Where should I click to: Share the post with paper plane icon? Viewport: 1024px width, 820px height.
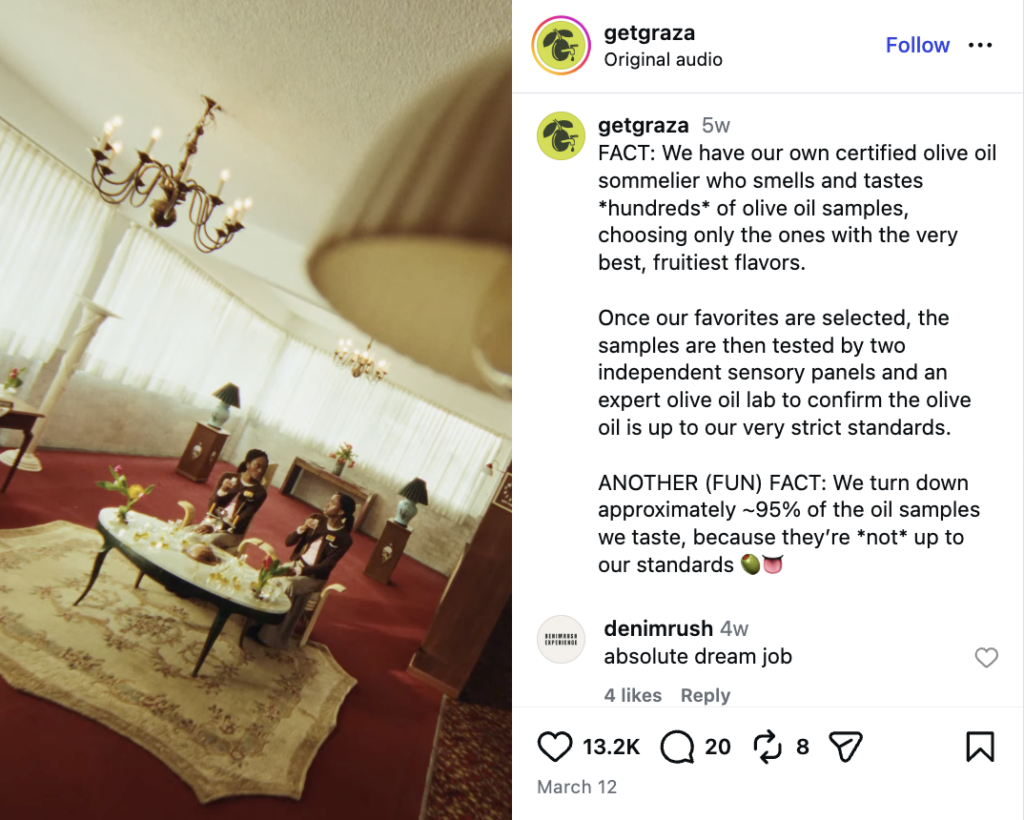pyautogui.click(x=846, y=746)
